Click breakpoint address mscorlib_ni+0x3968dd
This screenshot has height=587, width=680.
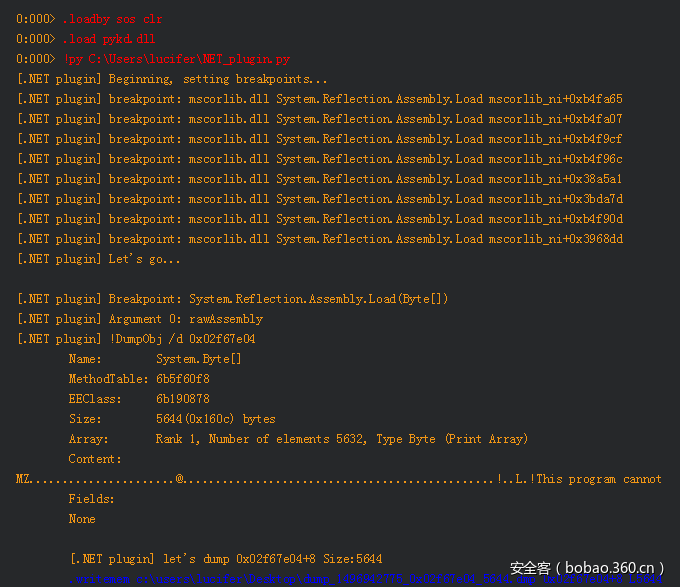[555, 239]
